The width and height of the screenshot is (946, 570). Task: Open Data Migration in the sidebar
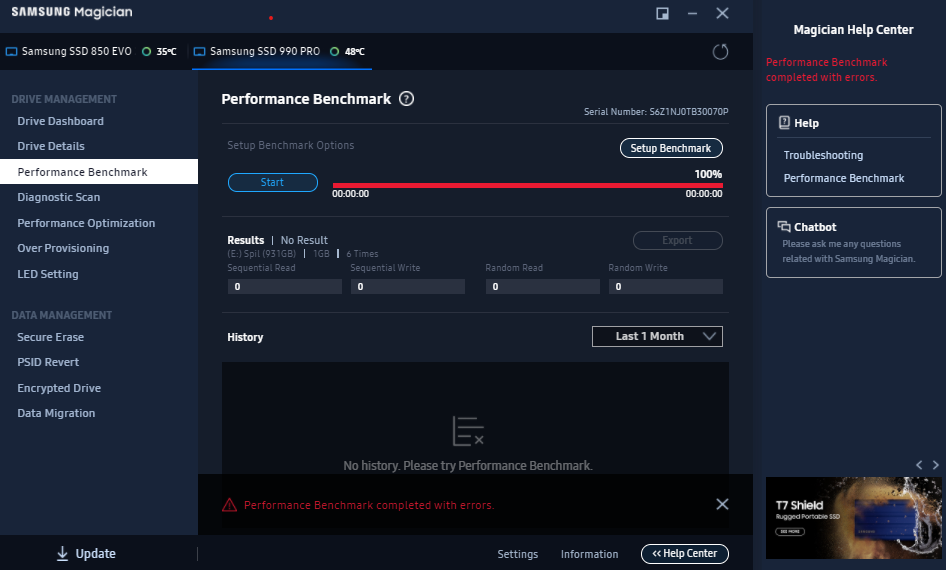[x=56, y=413]
